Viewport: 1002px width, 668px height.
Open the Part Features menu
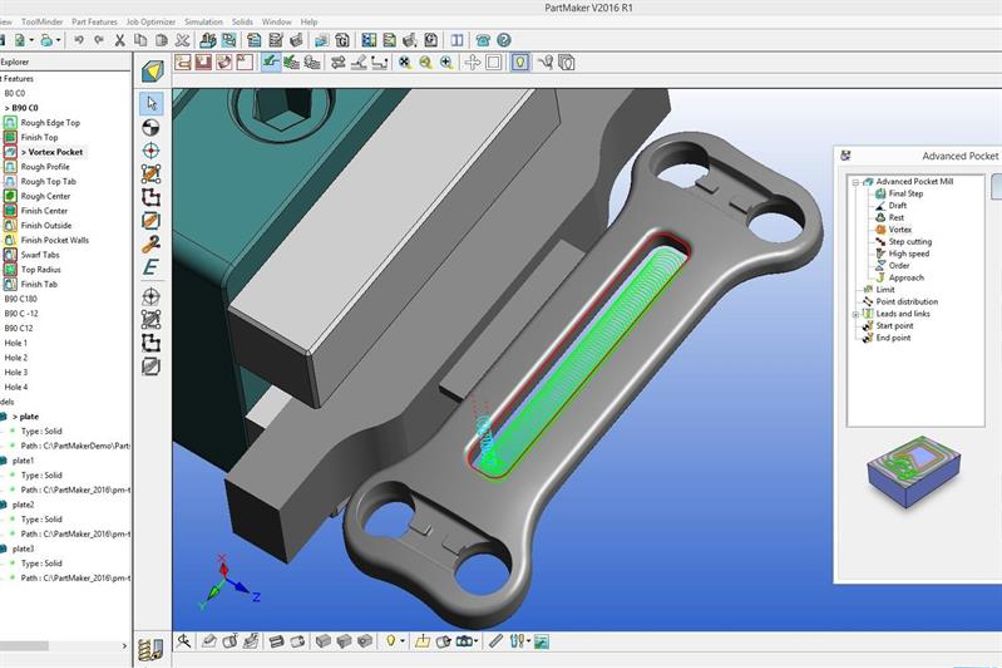95,22
